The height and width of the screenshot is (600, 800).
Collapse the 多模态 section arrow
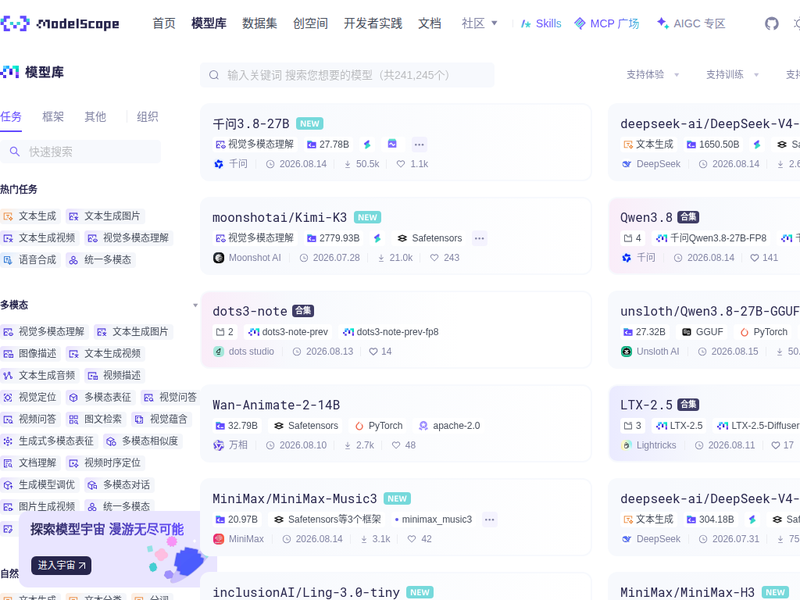(x=195, y=305)
